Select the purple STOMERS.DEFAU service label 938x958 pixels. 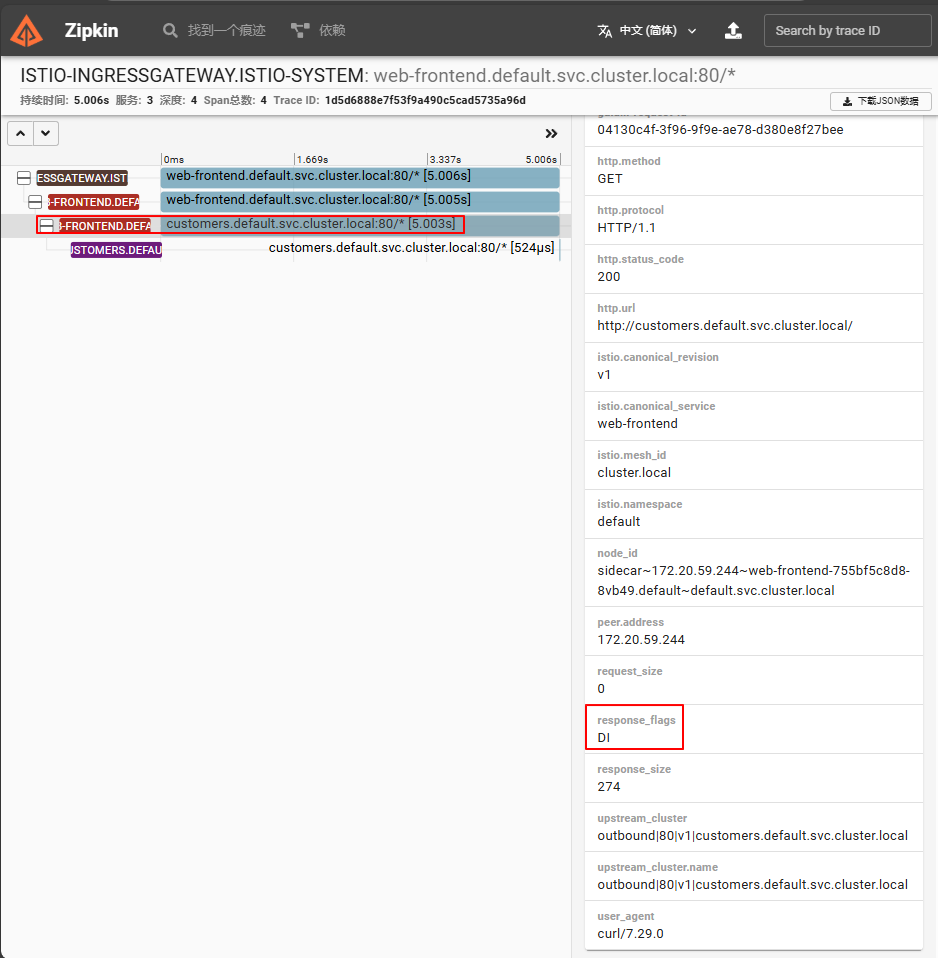(x=116, y=250)
